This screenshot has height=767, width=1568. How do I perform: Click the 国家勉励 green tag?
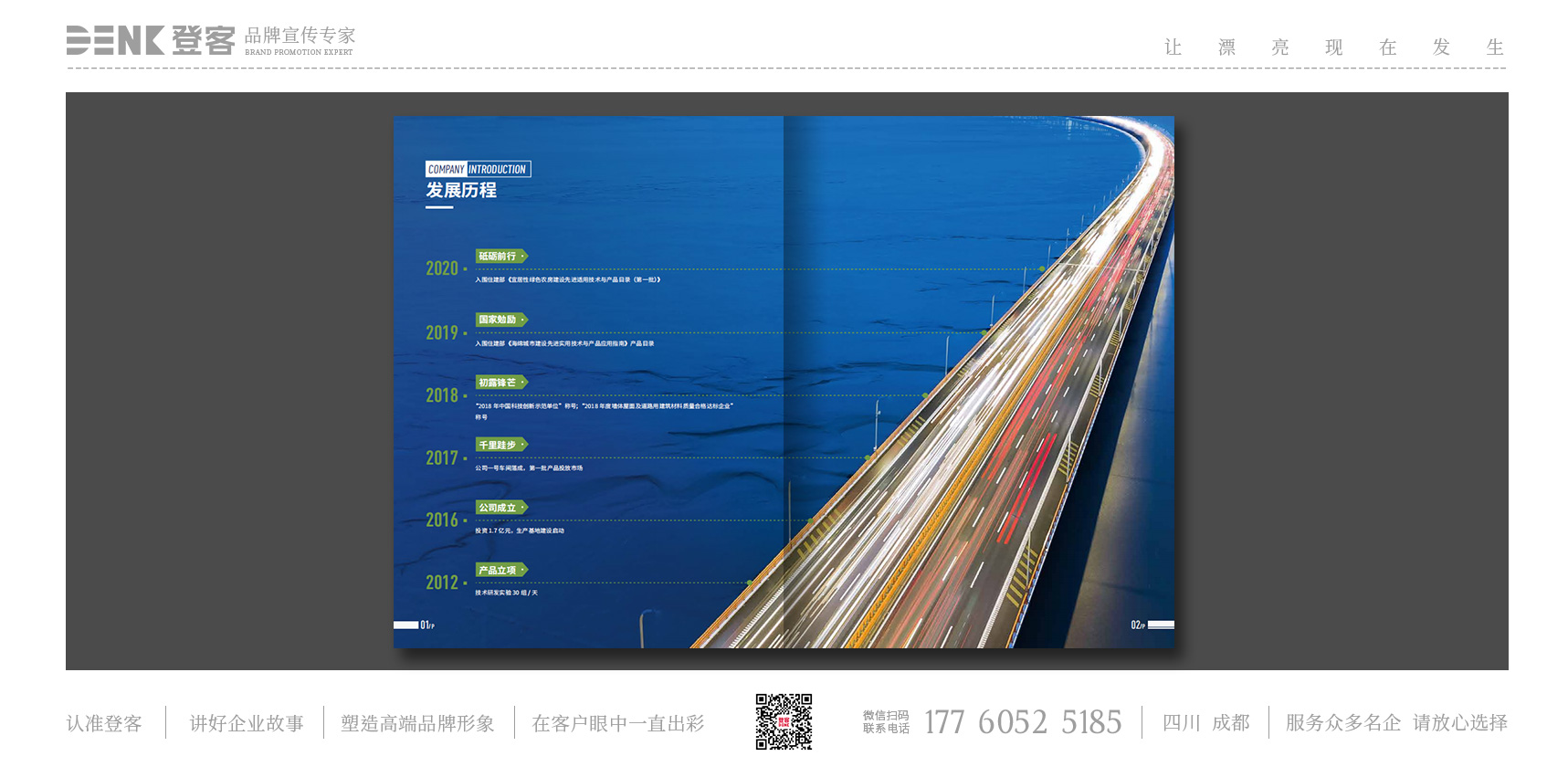click(x=500, y=320)
